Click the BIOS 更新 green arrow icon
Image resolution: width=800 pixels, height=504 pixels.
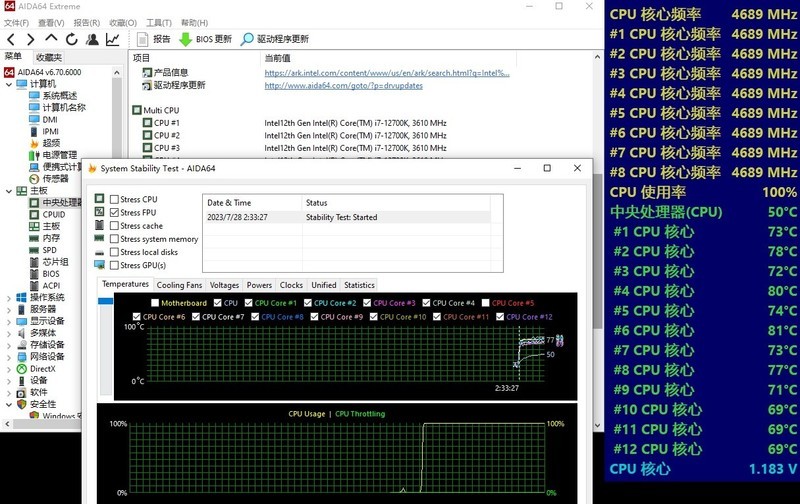click(185, 39)
